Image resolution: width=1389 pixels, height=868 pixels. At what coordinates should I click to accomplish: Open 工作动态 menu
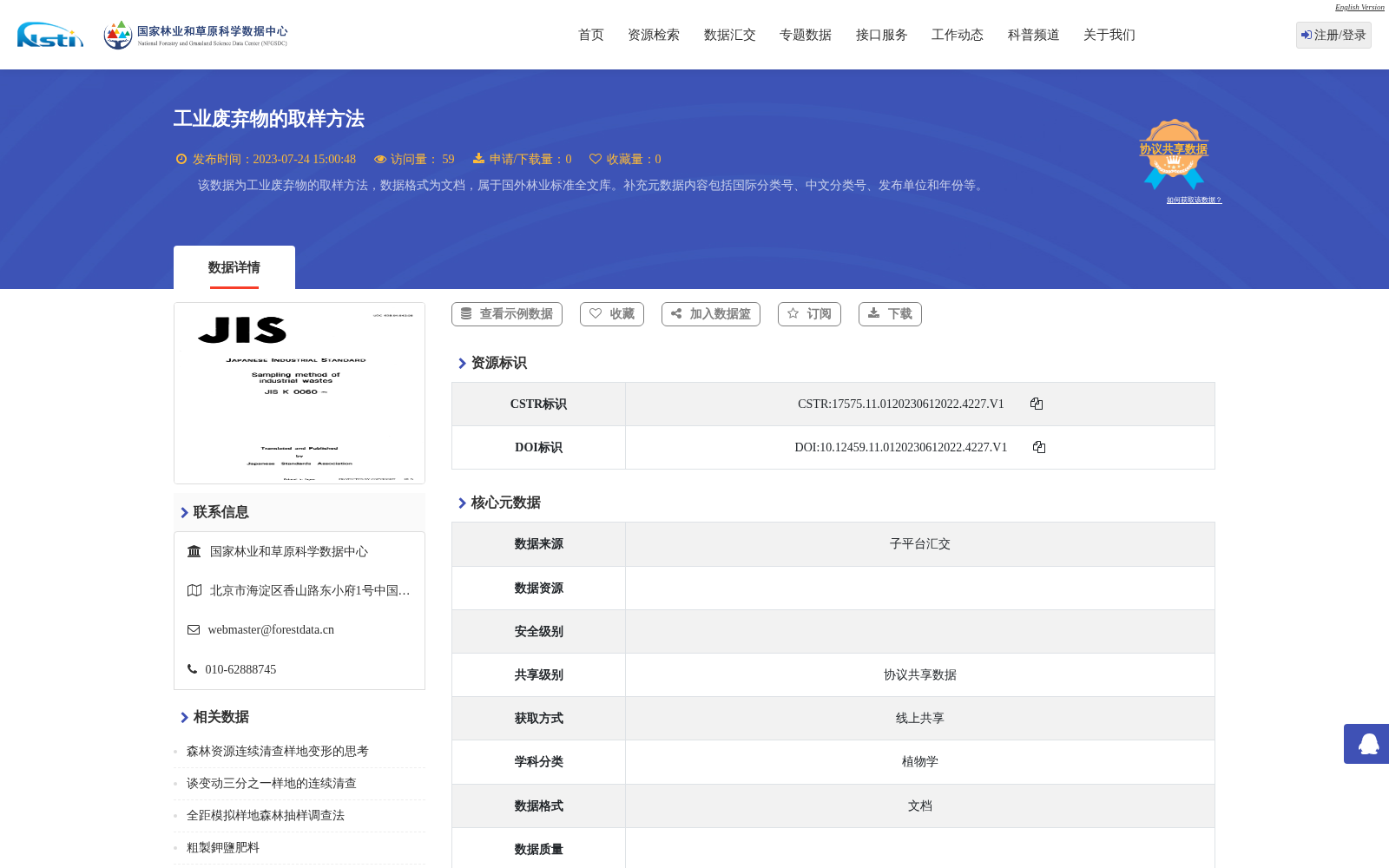click(958, 35)
